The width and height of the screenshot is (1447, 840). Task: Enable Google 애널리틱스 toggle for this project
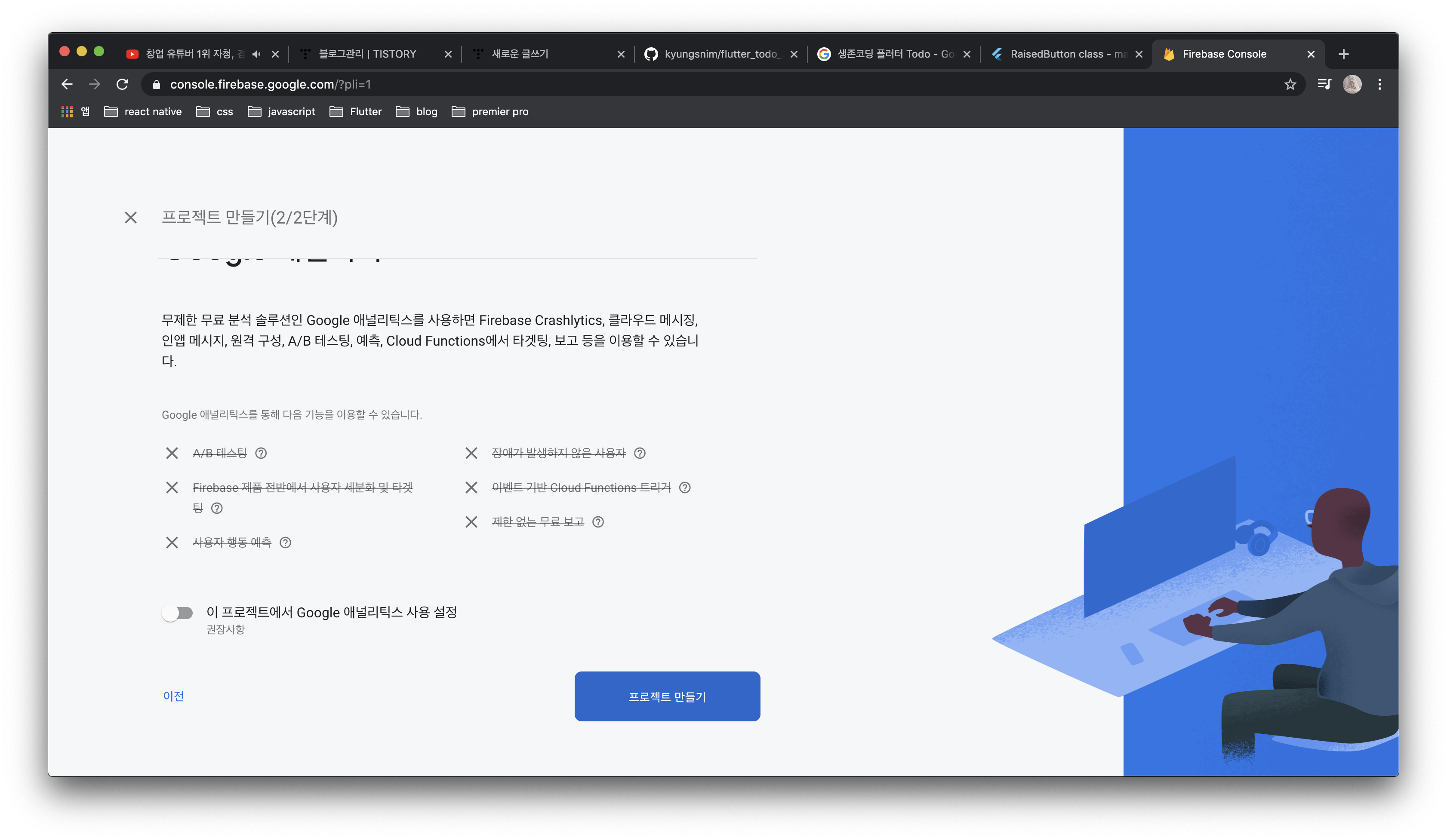click(177, 613)
